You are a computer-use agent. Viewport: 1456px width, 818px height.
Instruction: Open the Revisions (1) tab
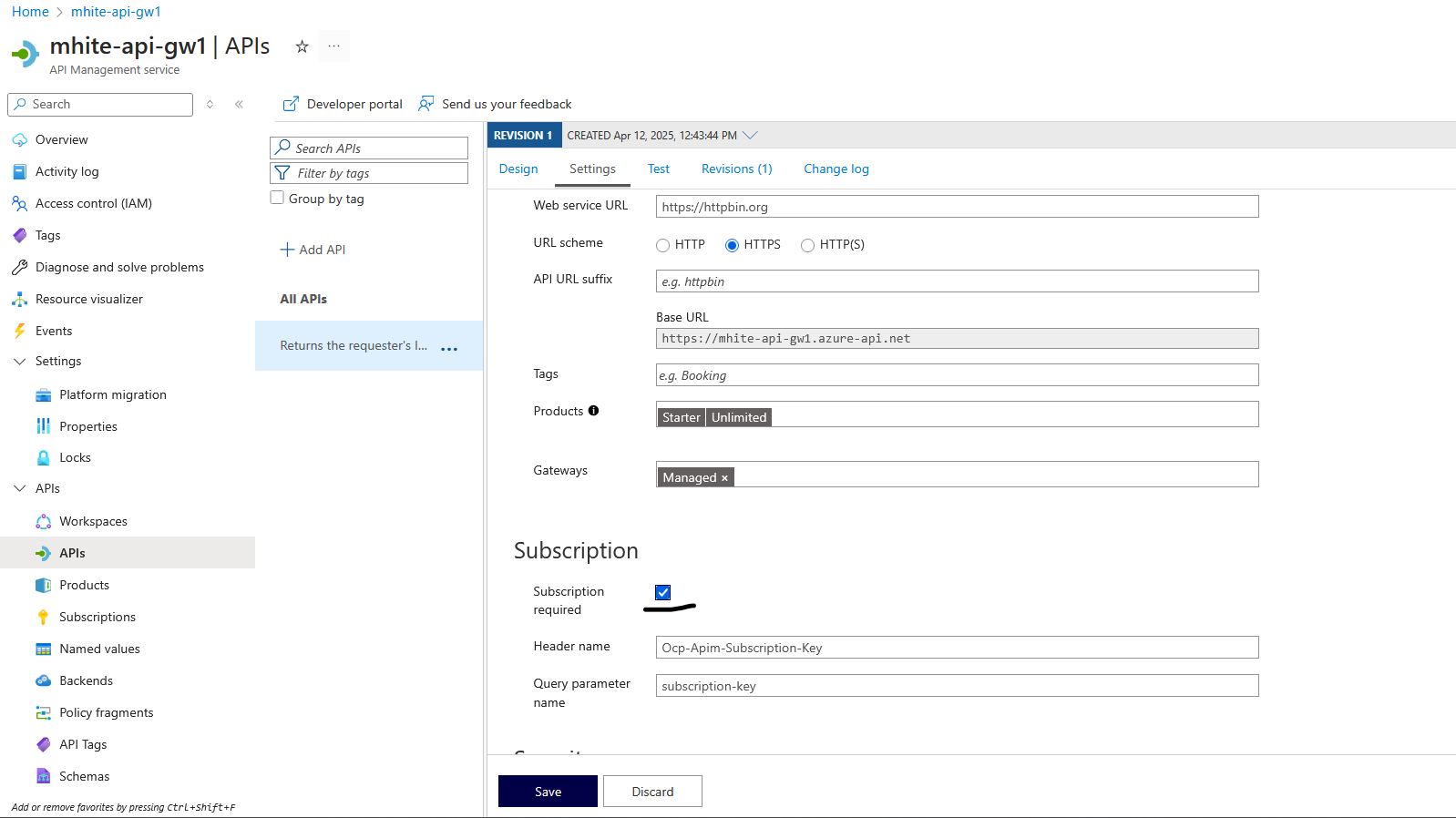click(736, 169)
